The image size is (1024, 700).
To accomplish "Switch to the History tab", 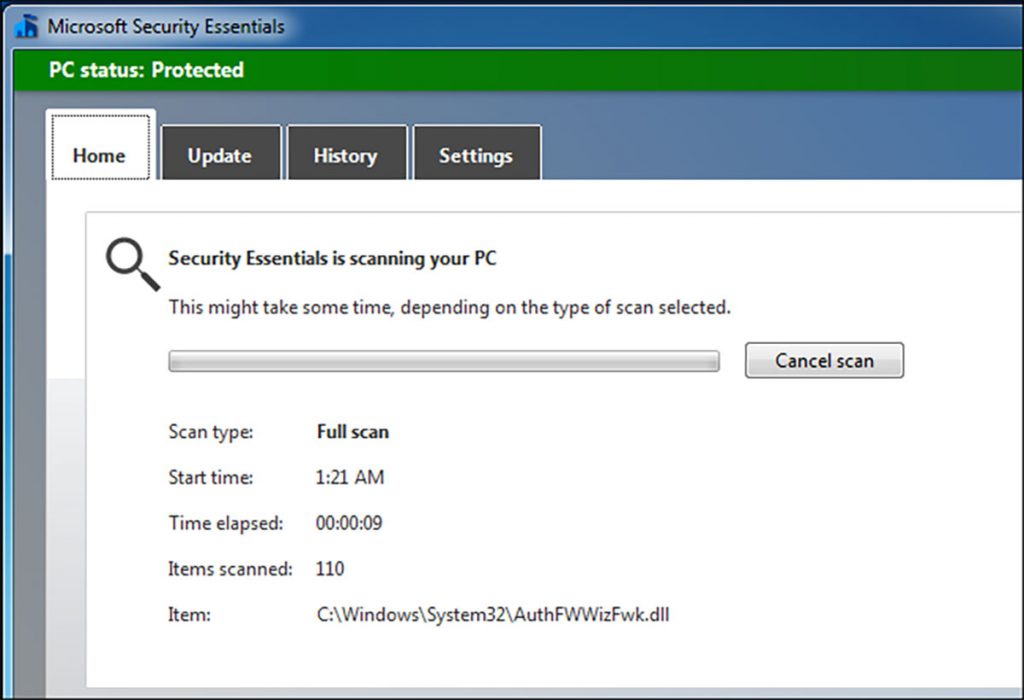I will tap(347, 155).
